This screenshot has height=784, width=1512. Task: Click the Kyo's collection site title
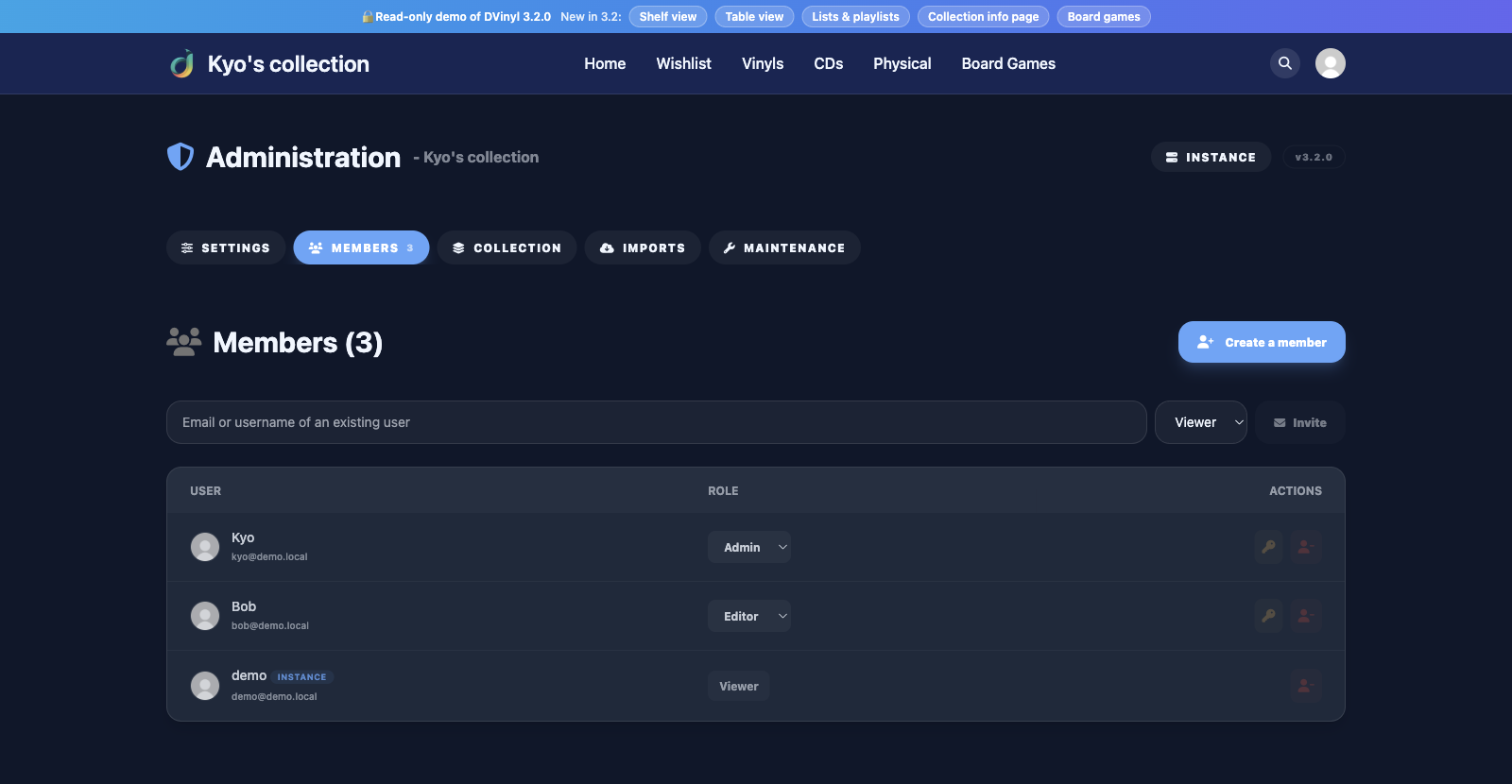pos(288,63)
